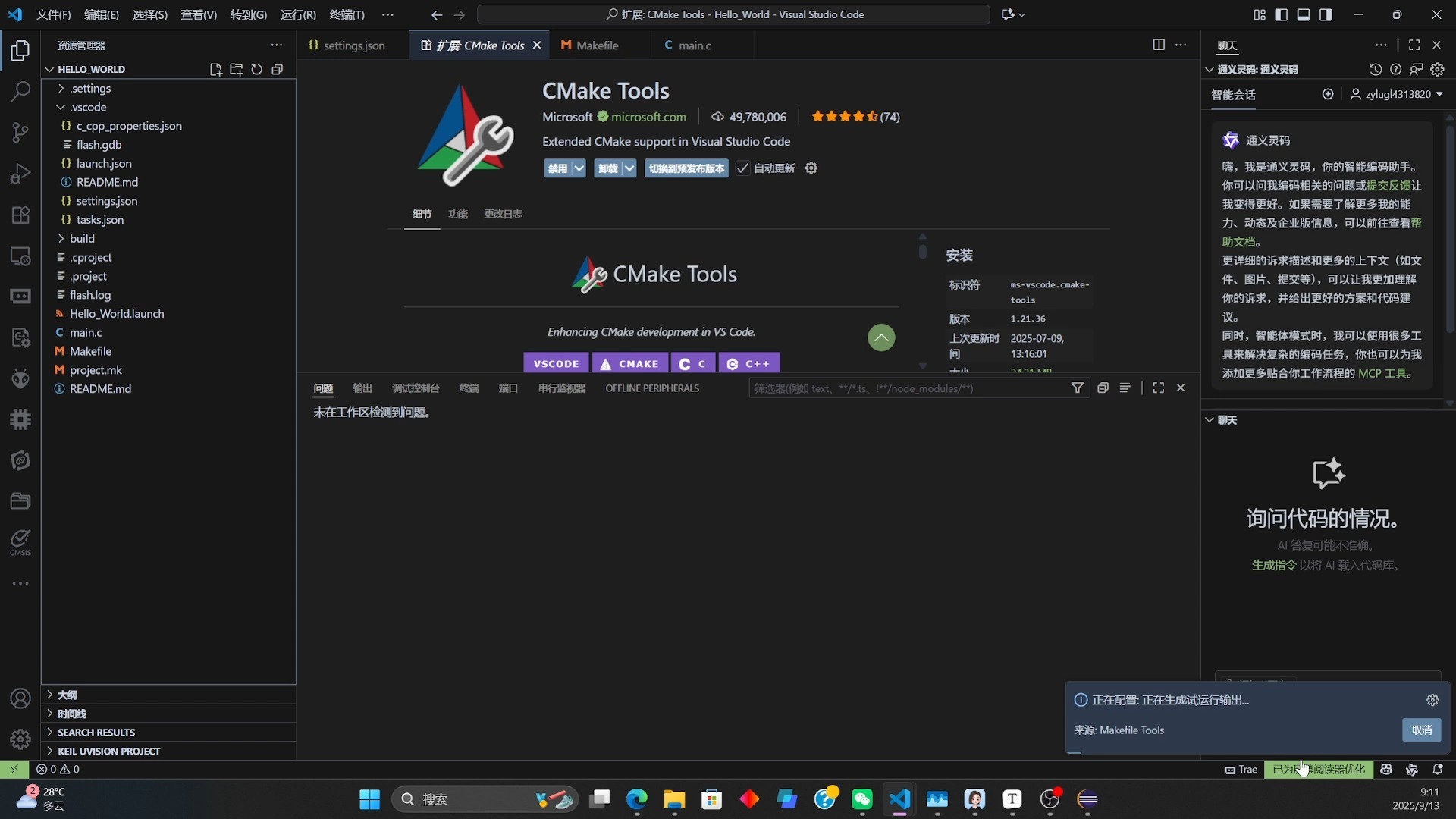Click the split editor right icon
This screenshot has height=819, width=1456.
tap(1159, 45)
